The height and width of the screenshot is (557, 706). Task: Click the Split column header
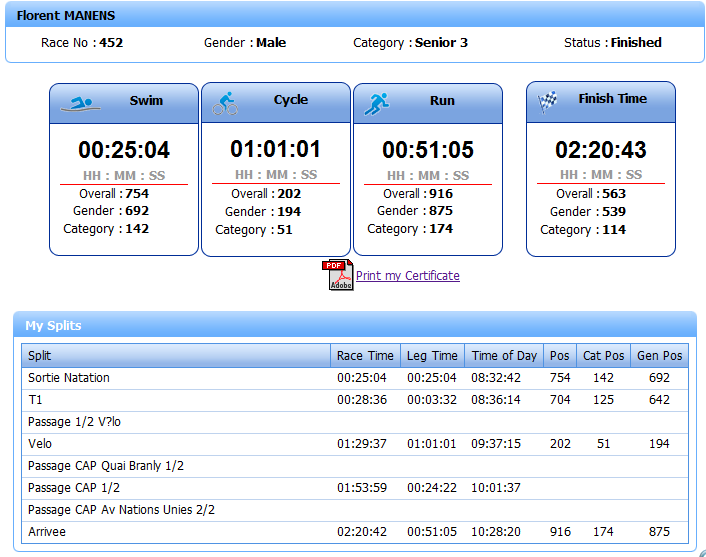tap(176, 356)
